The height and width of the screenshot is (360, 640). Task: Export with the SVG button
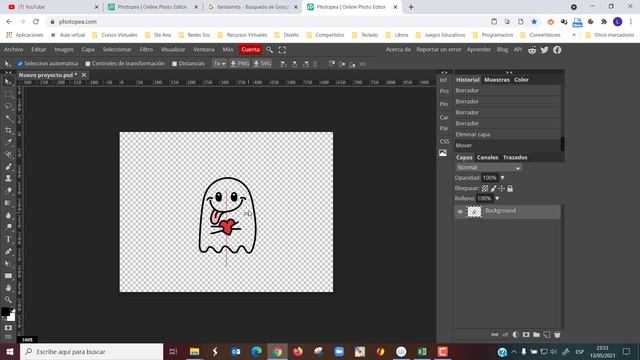click(262, 64)
